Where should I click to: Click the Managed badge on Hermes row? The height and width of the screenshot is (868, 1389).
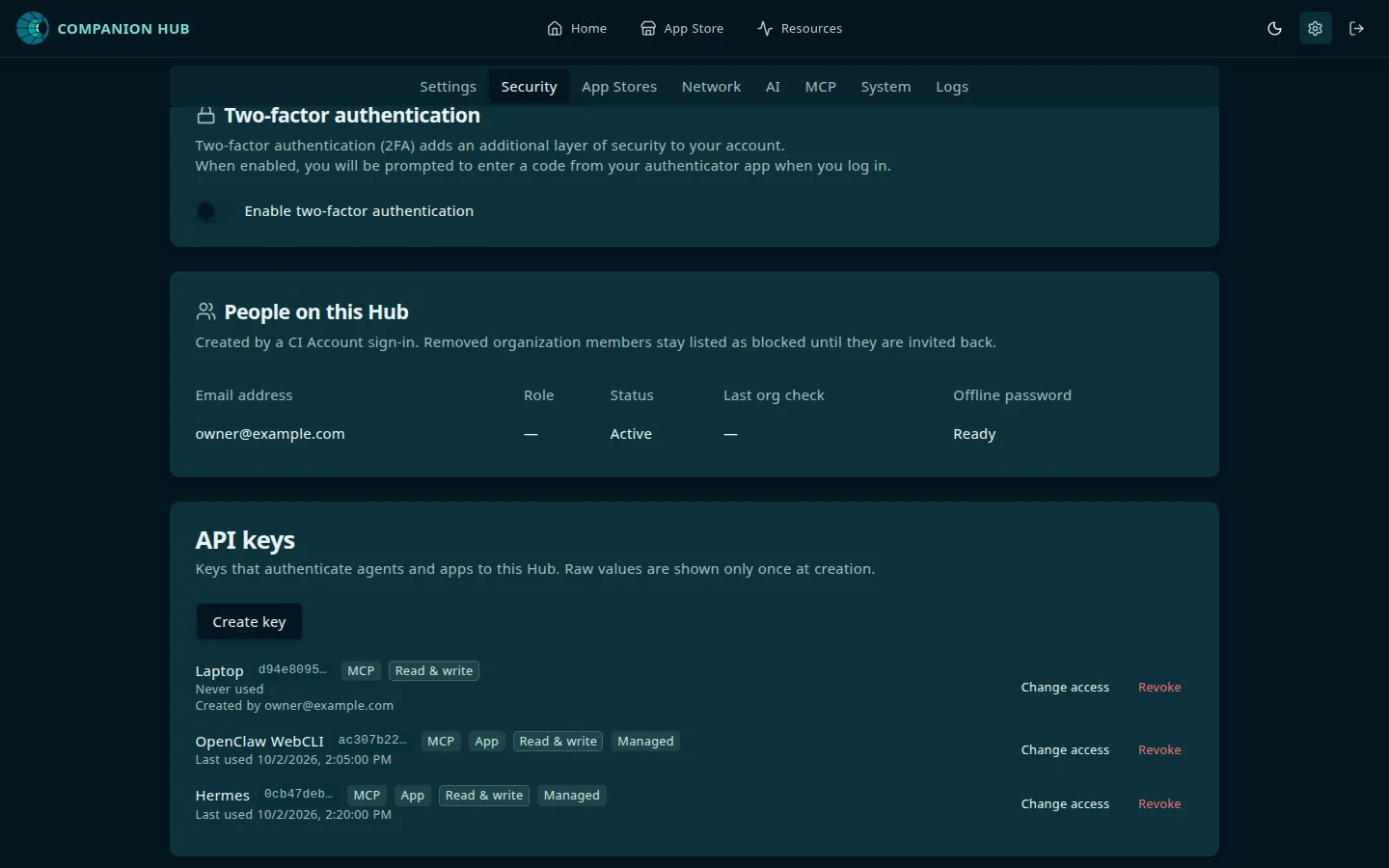point(572,796)
